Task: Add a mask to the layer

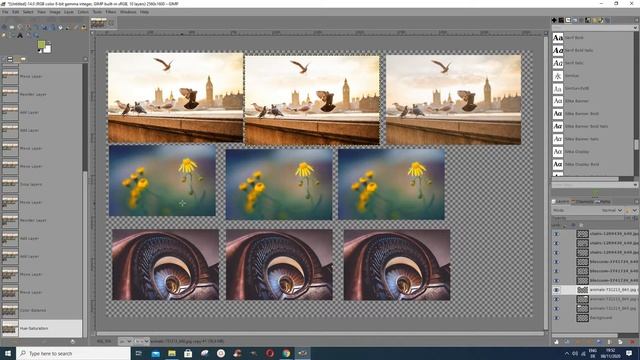Action: [x=620, y=341]
